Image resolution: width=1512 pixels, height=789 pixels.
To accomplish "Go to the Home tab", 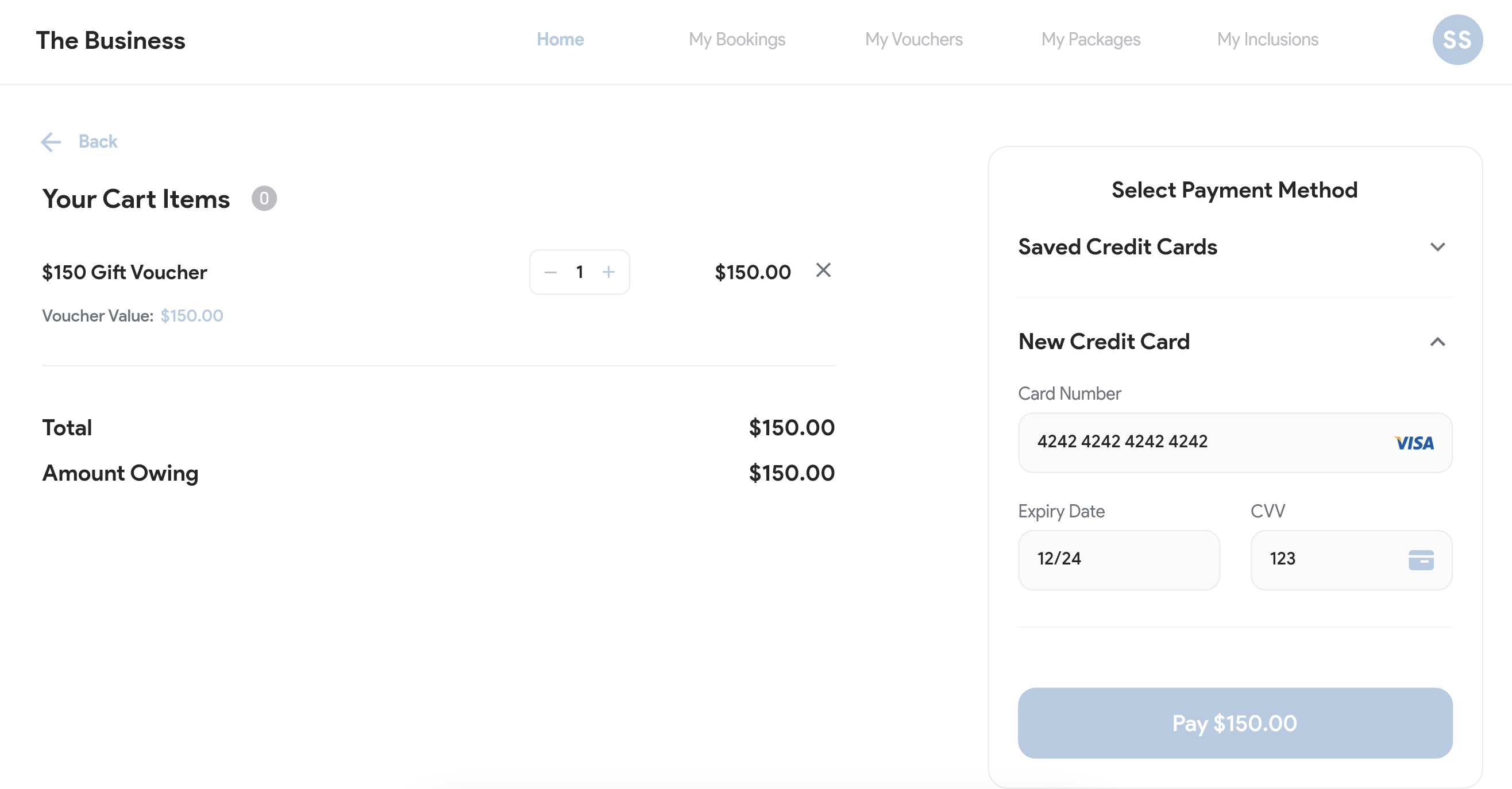I will coord(560,39).
